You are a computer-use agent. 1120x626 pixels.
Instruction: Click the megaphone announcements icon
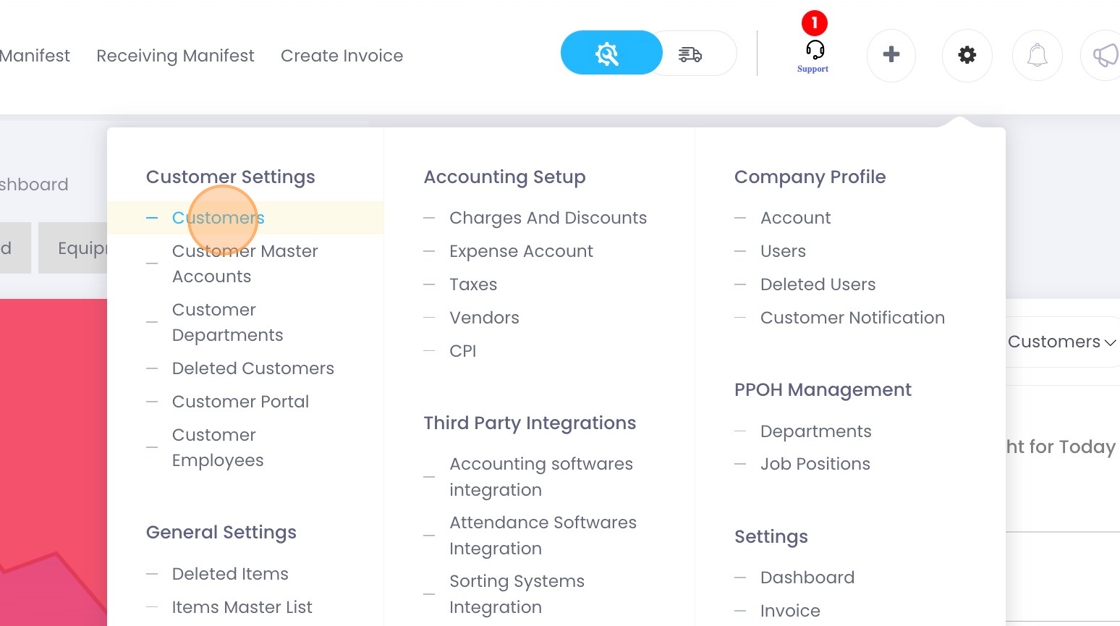coord(1104,55)
